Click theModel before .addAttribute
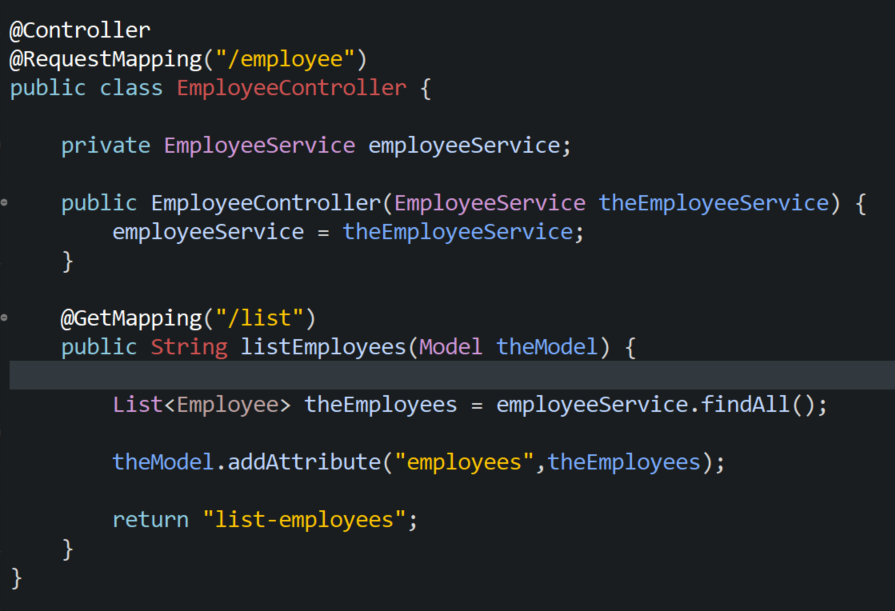Screen dimensions: 895x611 163,462
